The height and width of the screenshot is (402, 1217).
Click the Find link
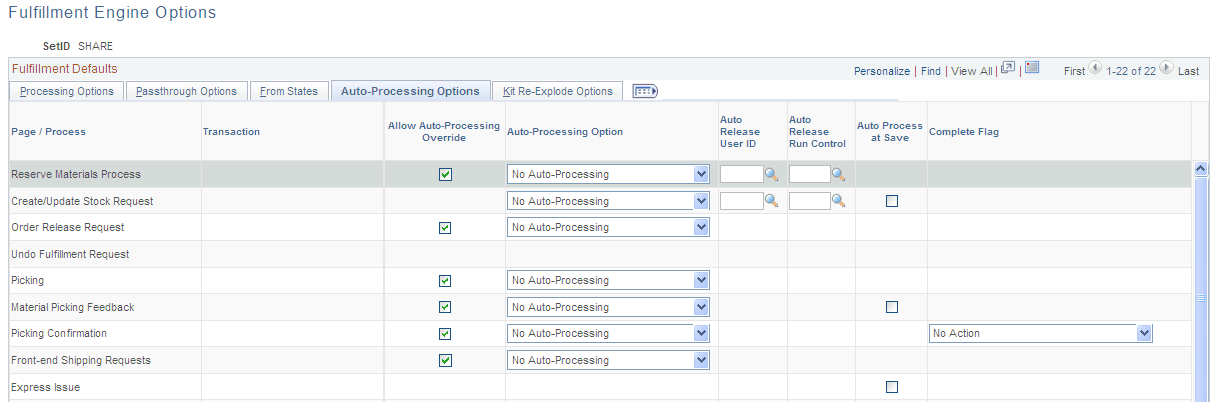[931, 72]
